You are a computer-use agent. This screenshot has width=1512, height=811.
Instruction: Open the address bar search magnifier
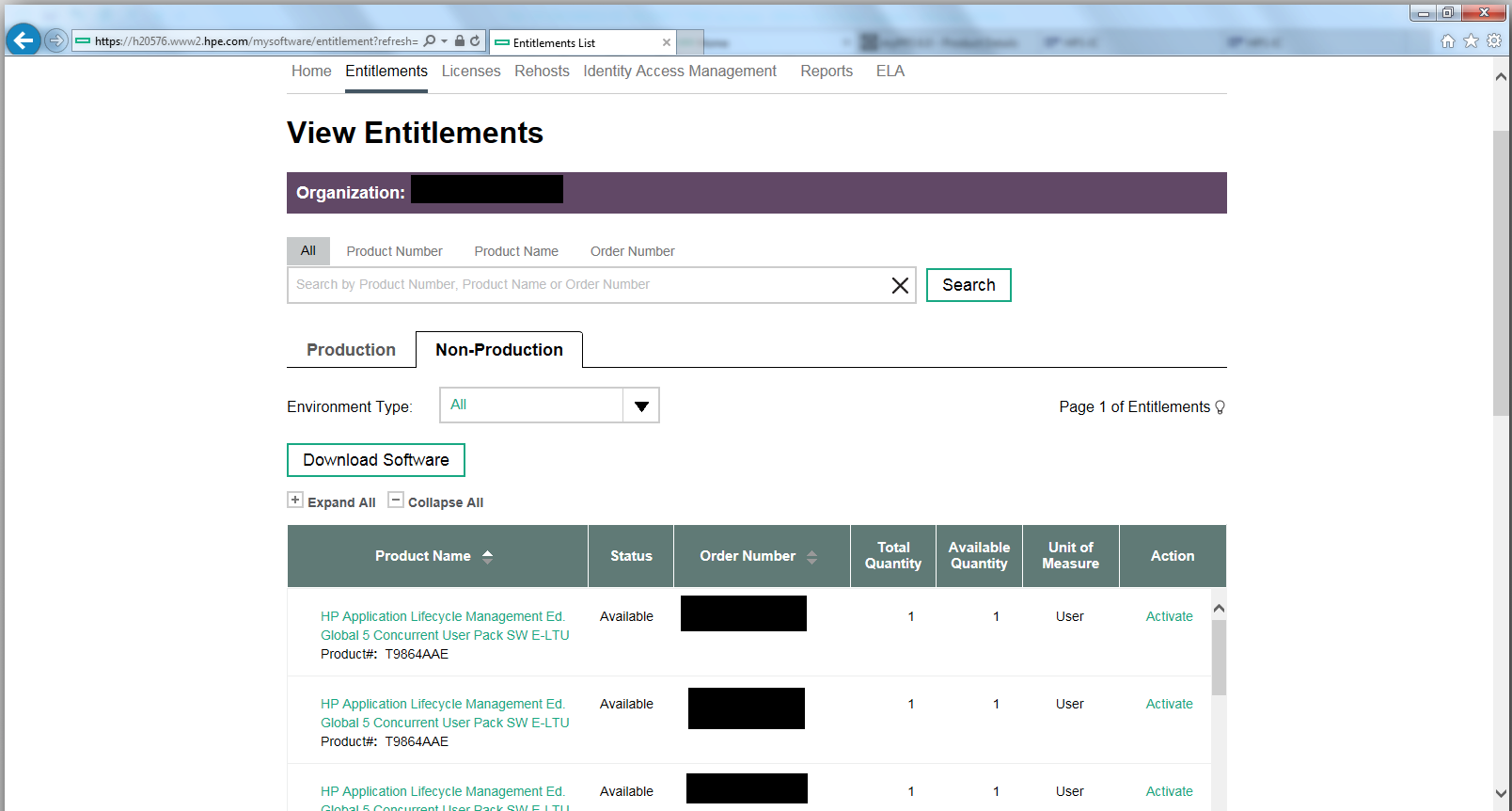coord(430,41)
